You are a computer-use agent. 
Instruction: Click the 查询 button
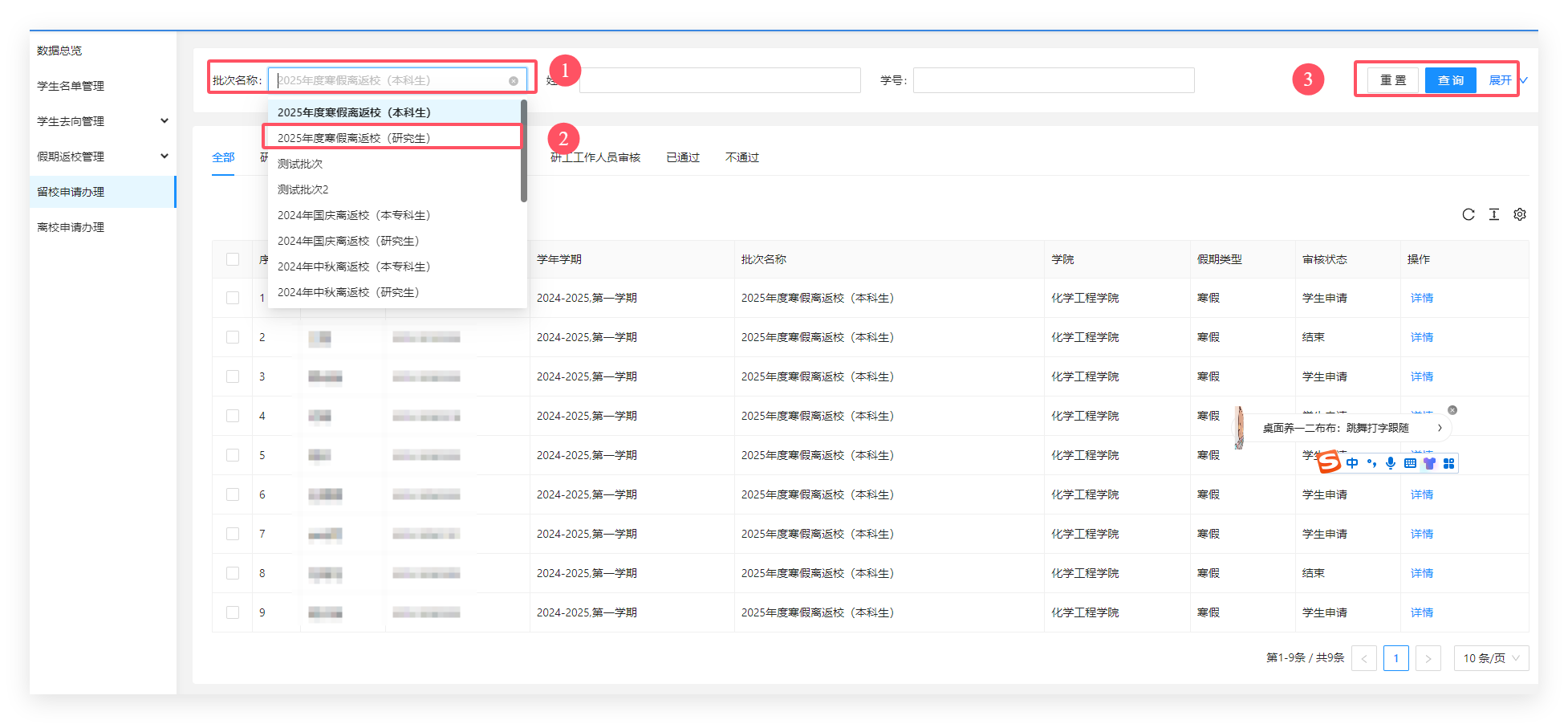(x=1451, y=80)
